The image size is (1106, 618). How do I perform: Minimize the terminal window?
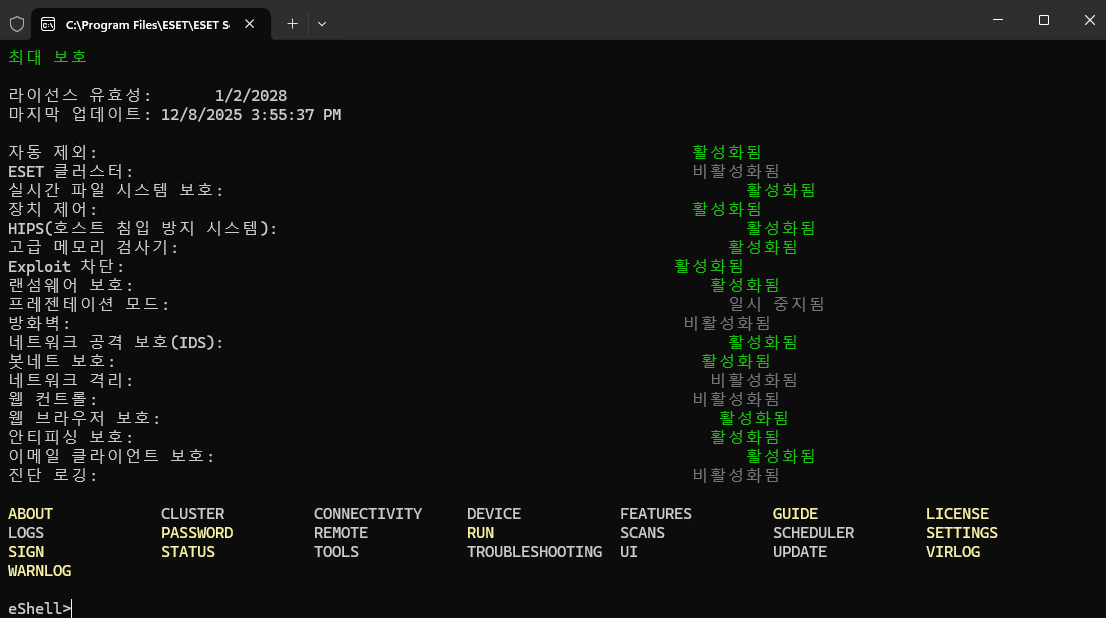pyautogui.click(x=997, y=20)
